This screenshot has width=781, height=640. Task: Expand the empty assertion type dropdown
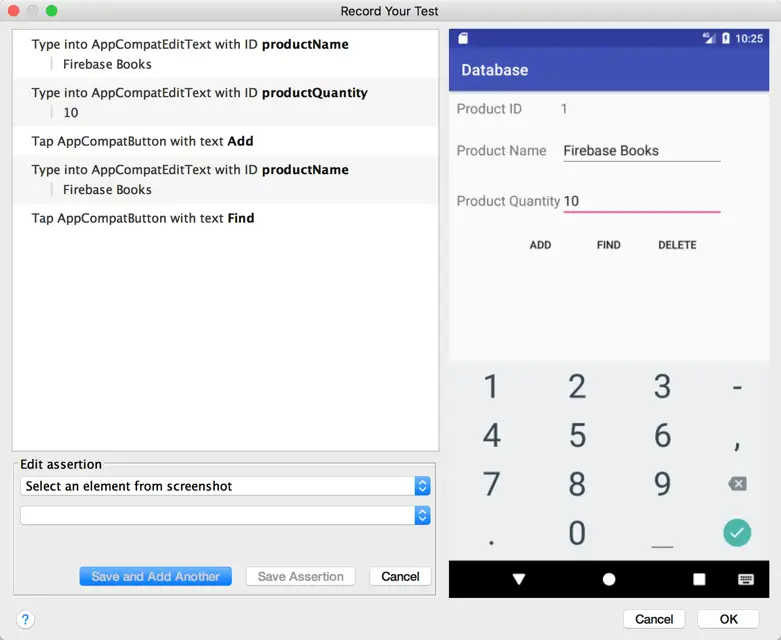point(226,515)
